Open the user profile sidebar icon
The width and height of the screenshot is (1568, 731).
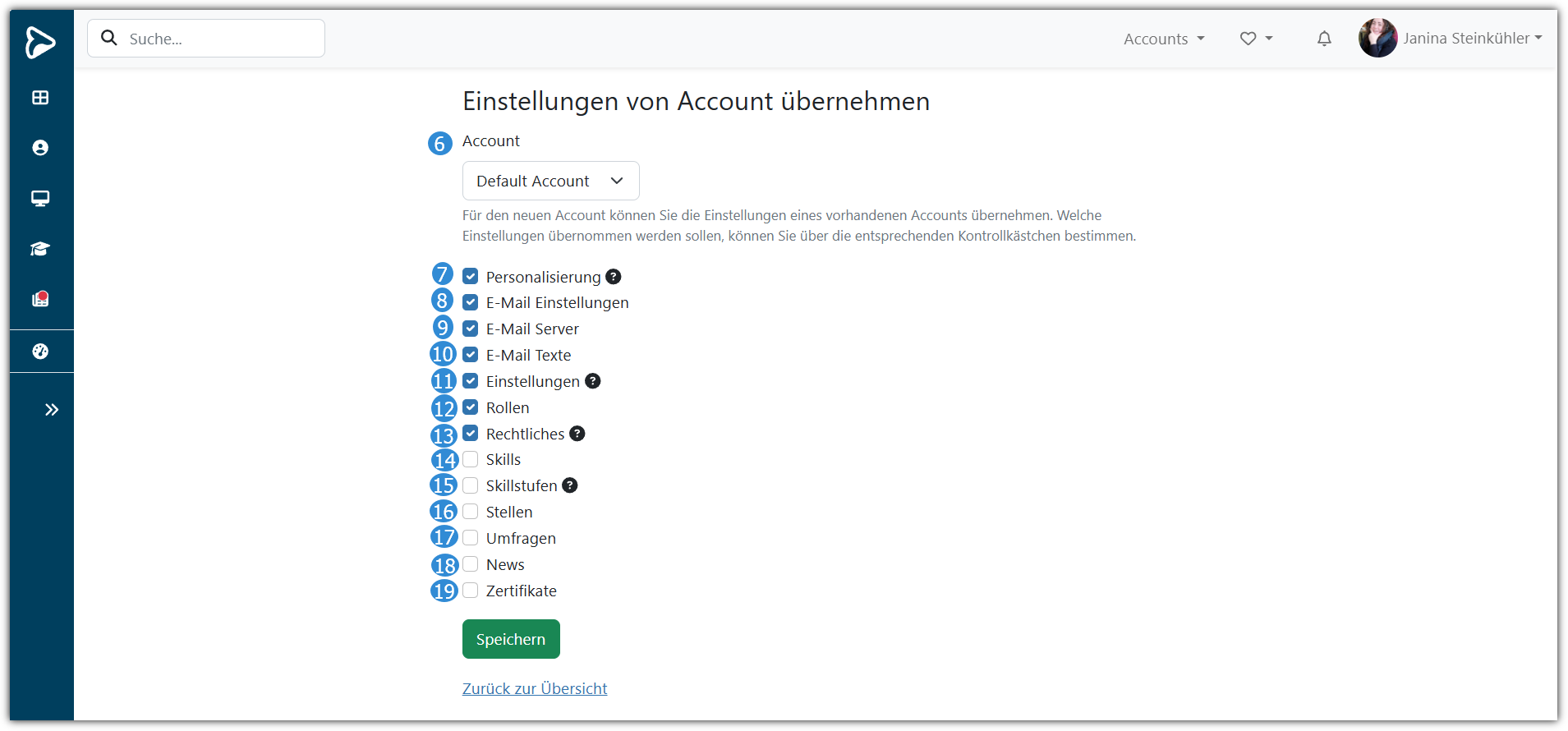40,148
